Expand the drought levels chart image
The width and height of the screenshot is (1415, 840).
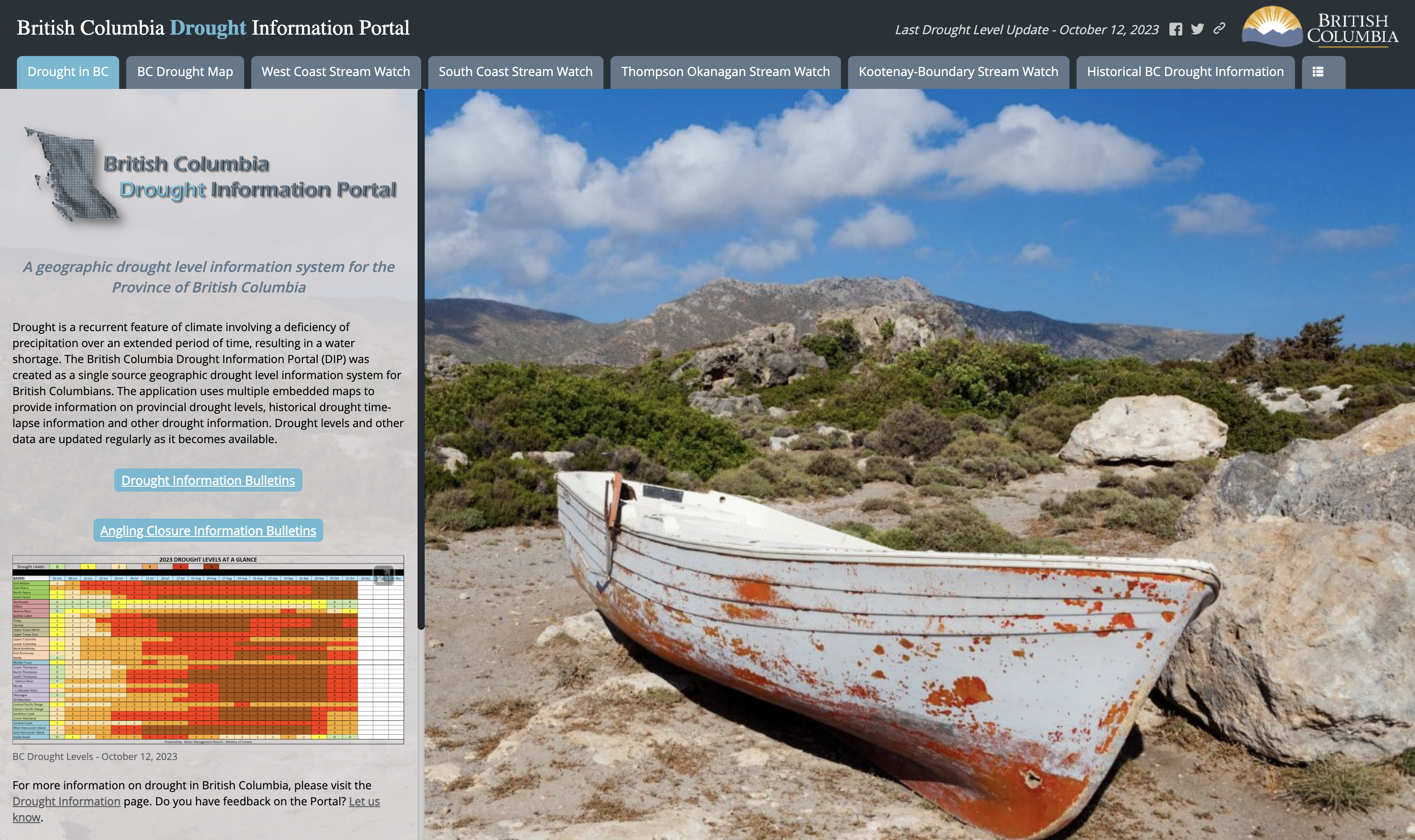pyautogui.click(x=383, y=575)
